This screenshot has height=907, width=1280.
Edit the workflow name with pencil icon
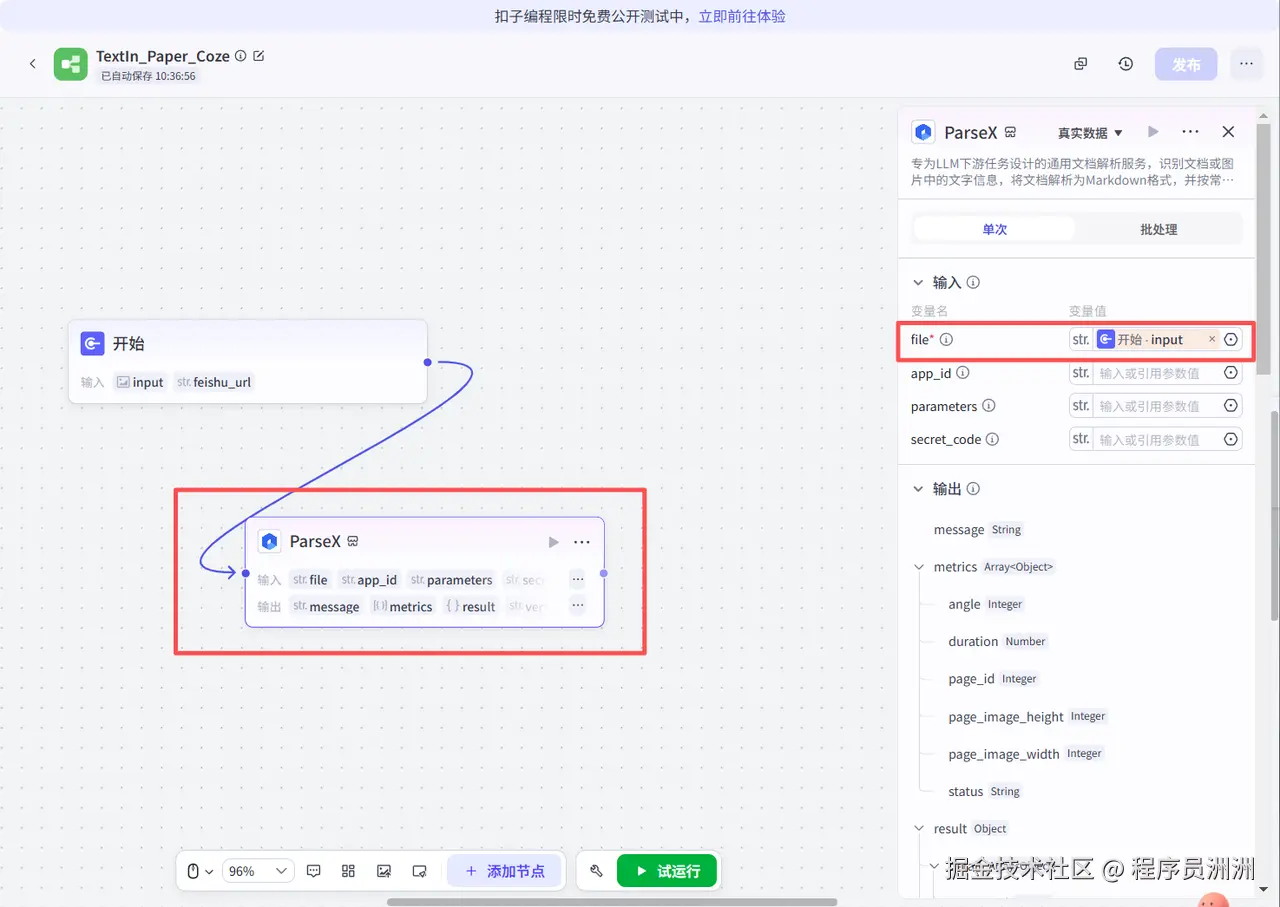pyautogui.click(x=259, y=56)
